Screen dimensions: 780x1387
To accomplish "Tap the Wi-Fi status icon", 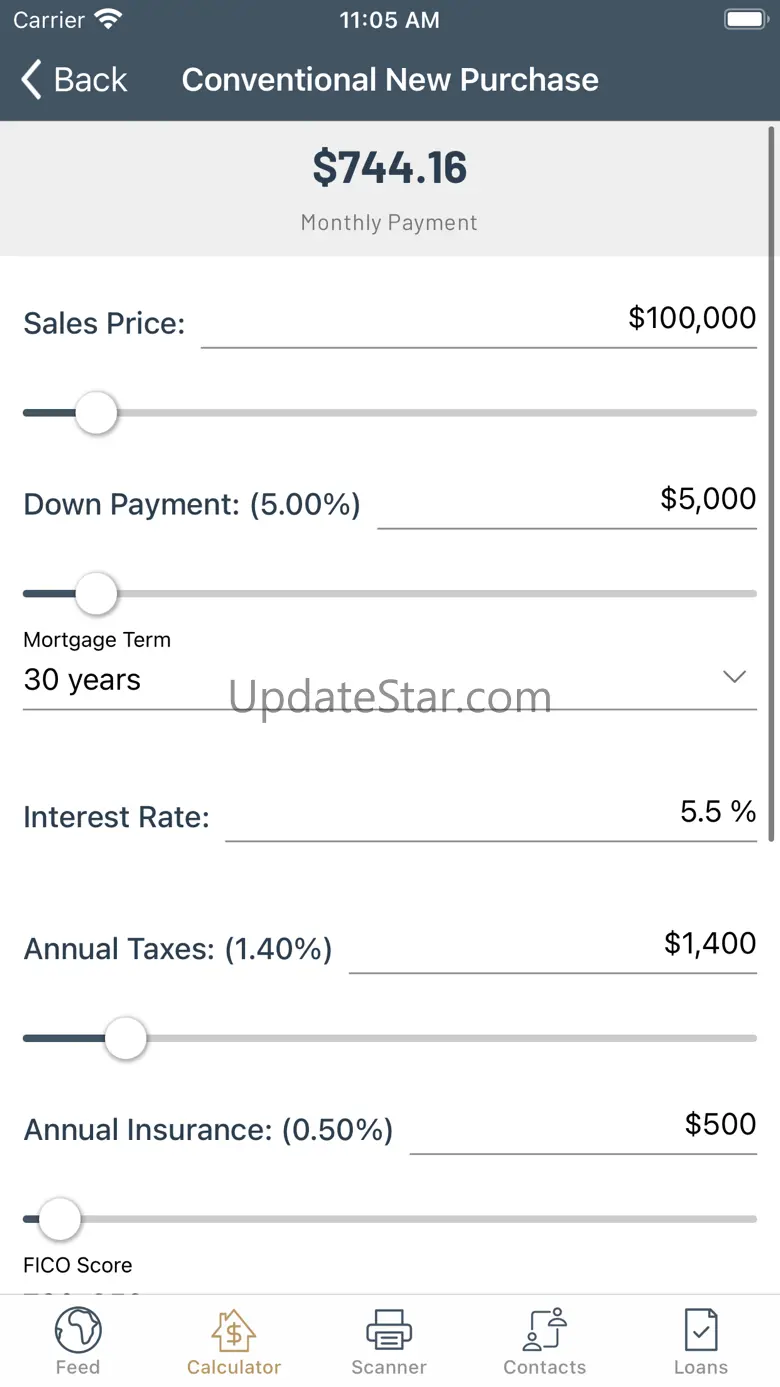I will click(x=107, y=20).
